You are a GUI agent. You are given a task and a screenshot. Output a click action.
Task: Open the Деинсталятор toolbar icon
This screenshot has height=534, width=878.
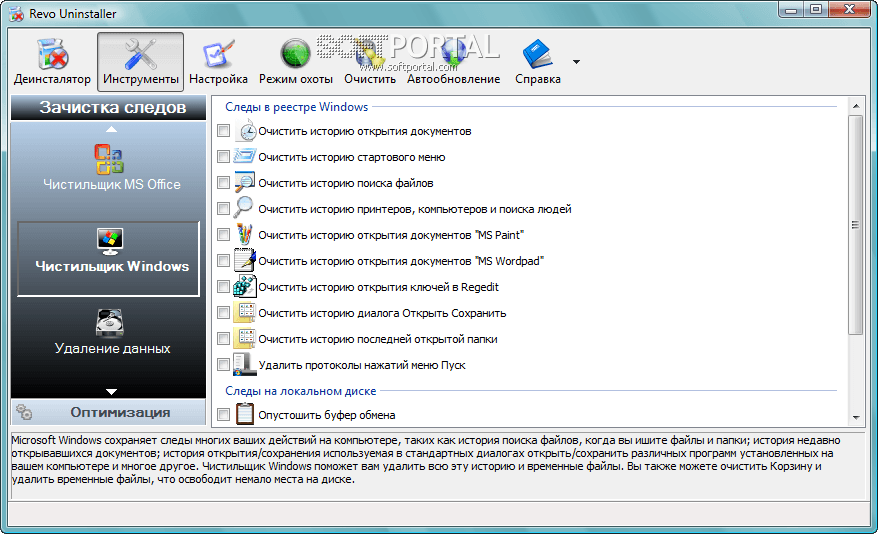pos(52,54)
